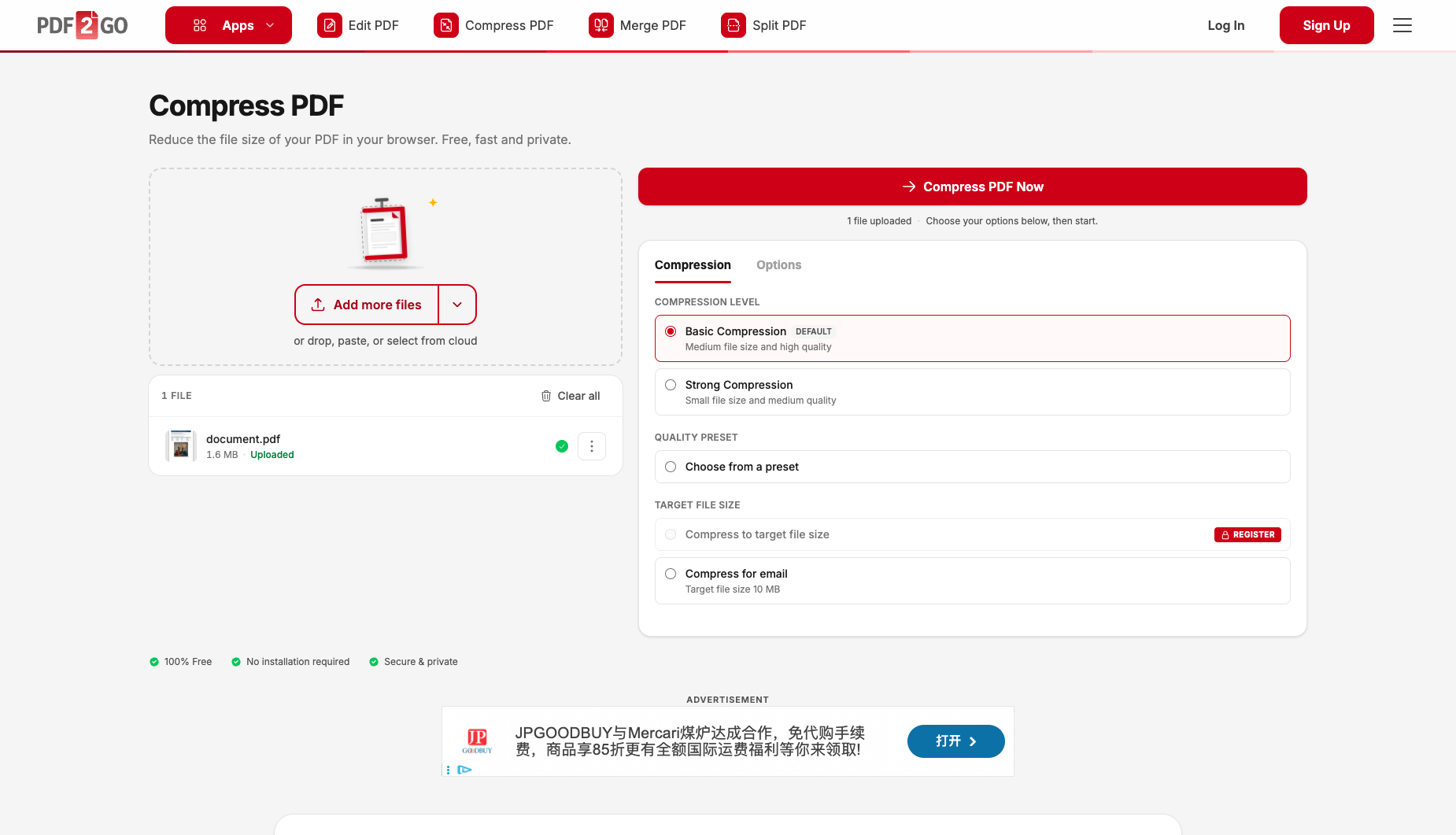Click the JPGOODBUY logo in the ad
This screenshot has height=835, width=1456.
coord(477,741)
